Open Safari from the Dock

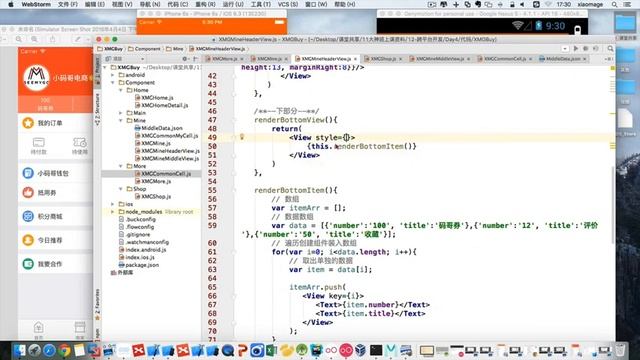pos(49,350)
